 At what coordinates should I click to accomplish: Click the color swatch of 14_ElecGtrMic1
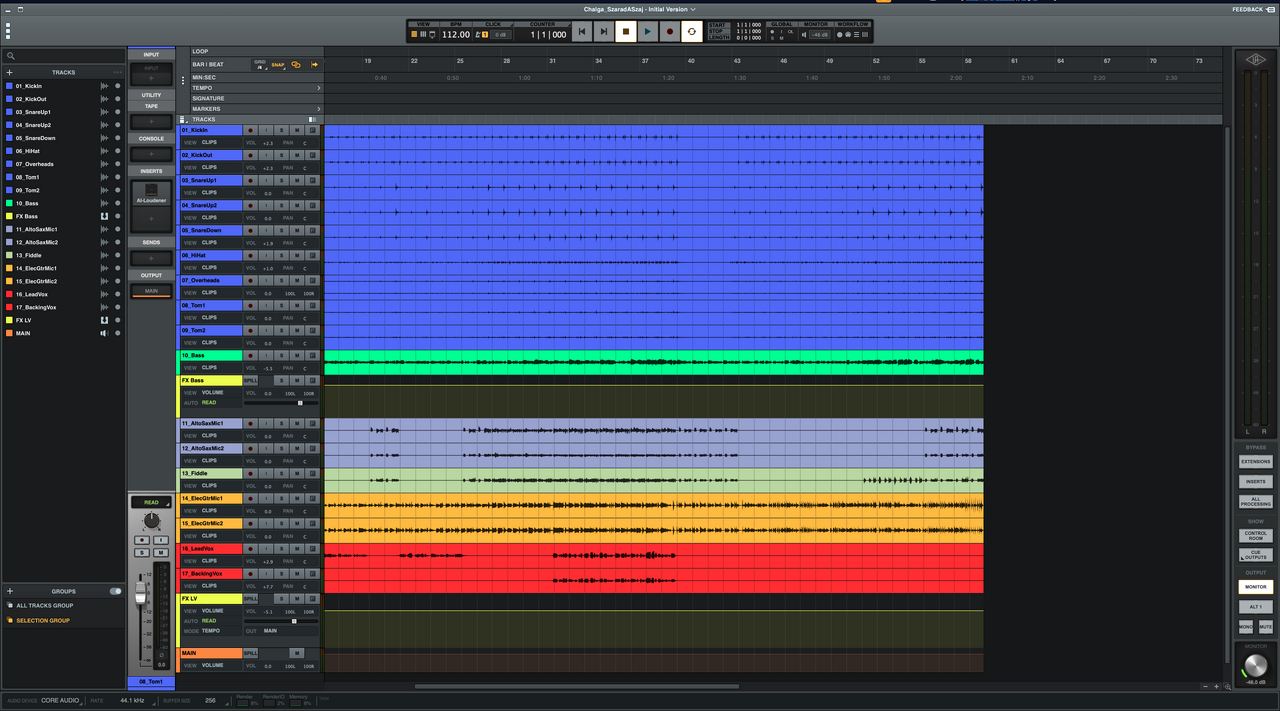pyautogui.click(x=9, y=268)
